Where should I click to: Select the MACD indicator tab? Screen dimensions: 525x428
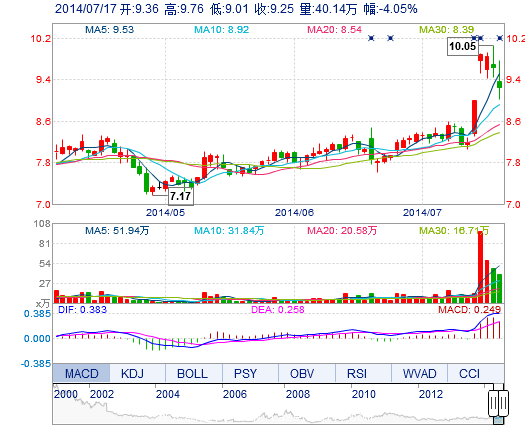[x=81, y=373]
